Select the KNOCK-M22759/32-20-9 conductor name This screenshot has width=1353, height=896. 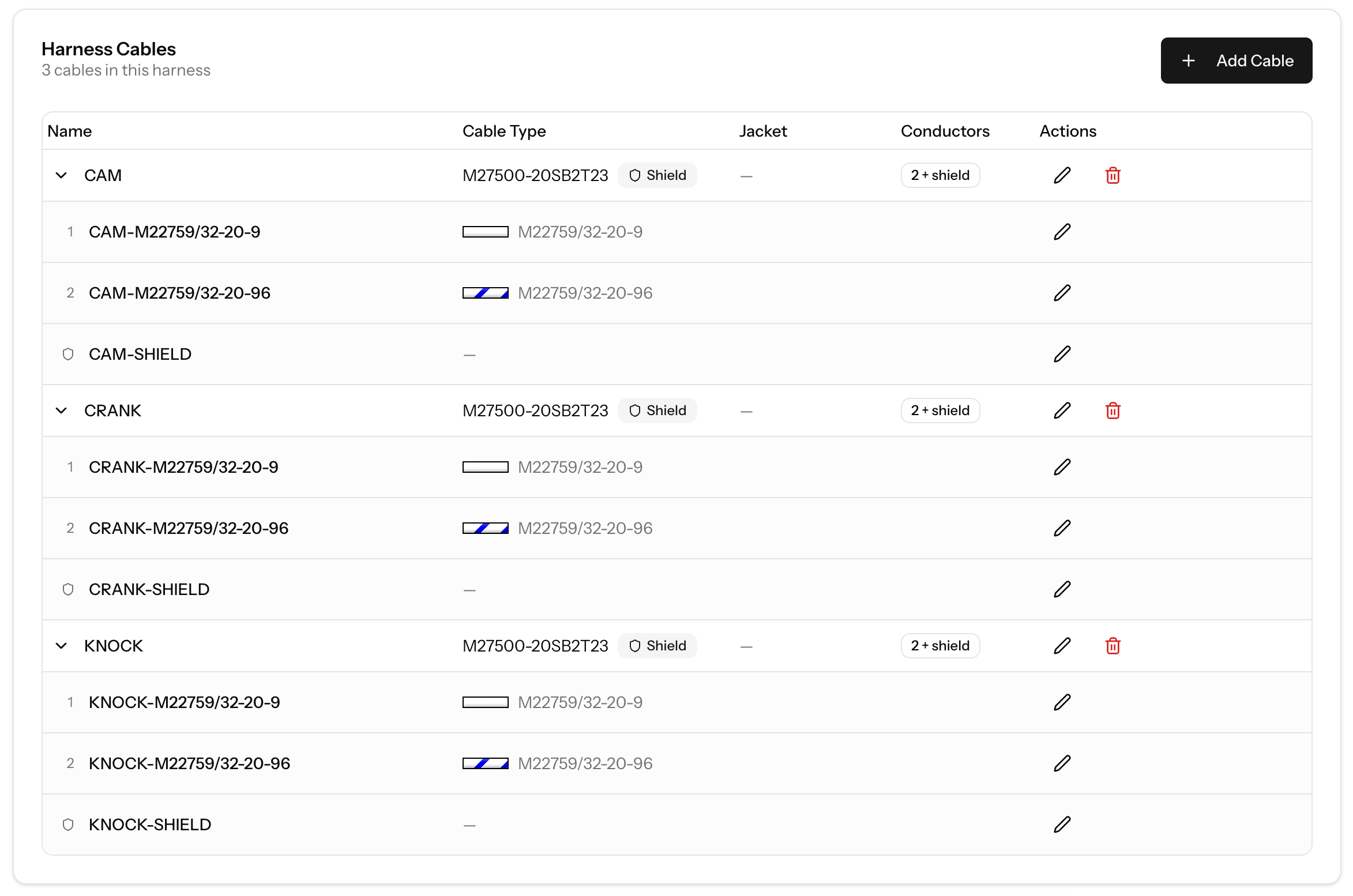[x=185, y=702]
